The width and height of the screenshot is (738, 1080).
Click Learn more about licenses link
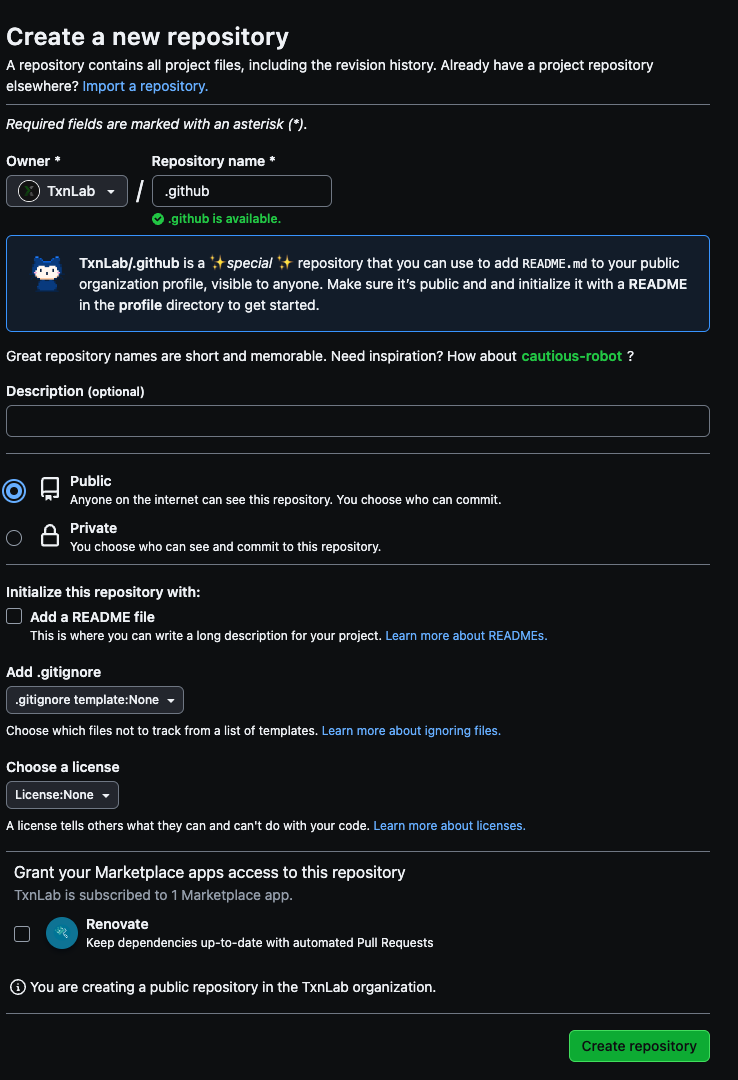pos(449,826)
